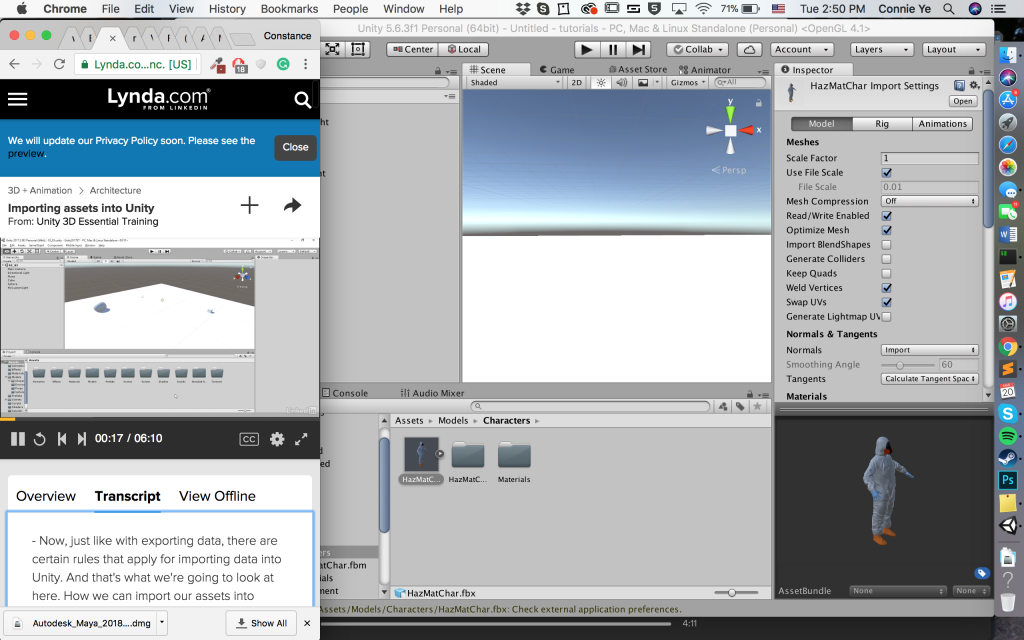This screenshot has width=1024, height=640.
Task: Click the scene orientation gizmo cube
Action: tap(730, 131)
